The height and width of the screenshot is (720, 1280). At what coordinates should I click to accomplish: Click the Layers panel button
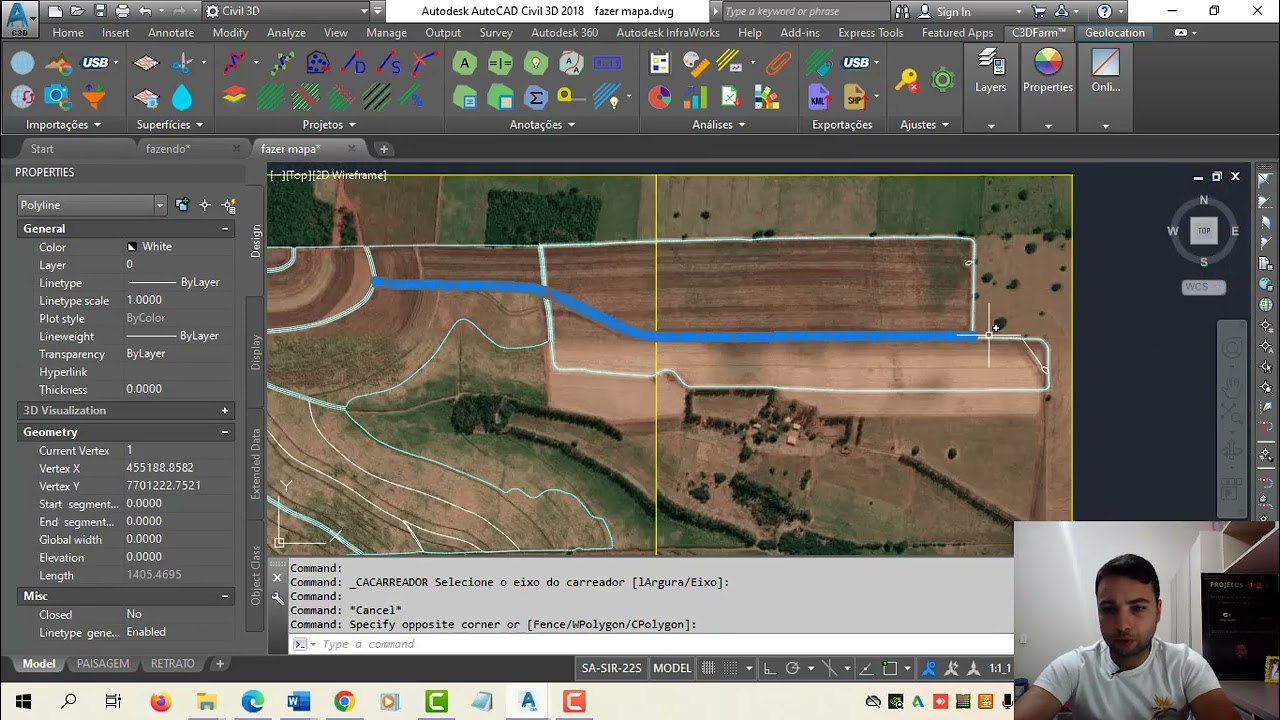(991, 72)
